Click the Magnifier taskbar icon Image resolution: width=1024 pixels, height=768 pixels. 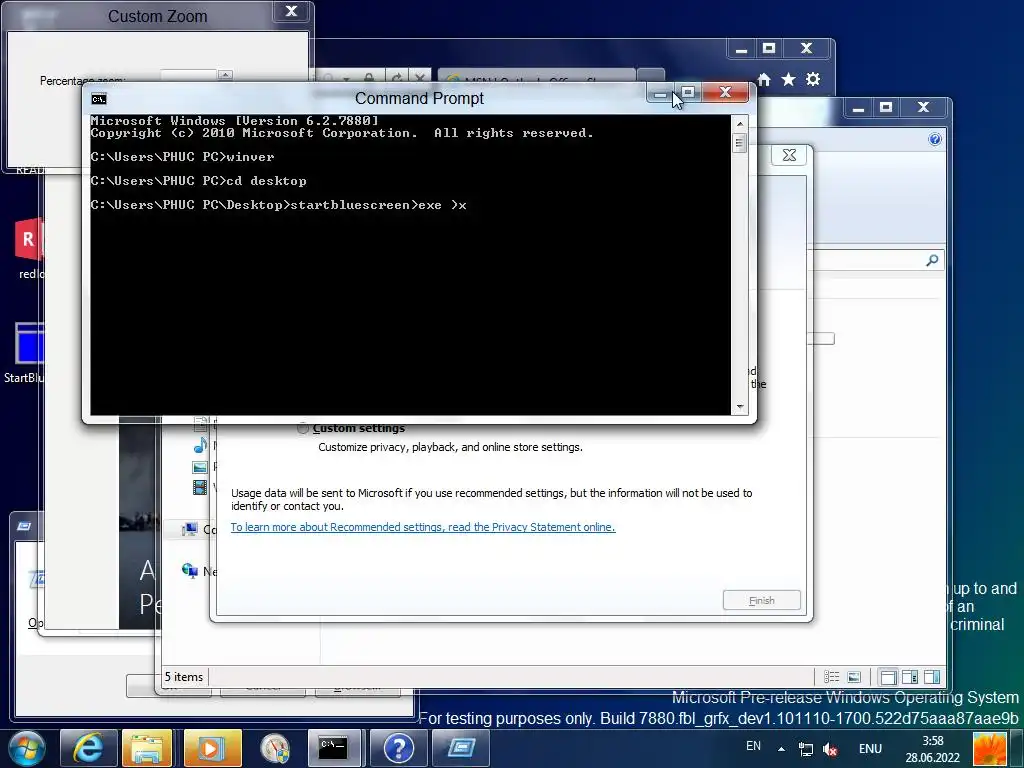pyautogui.click(x=275, y=748)
